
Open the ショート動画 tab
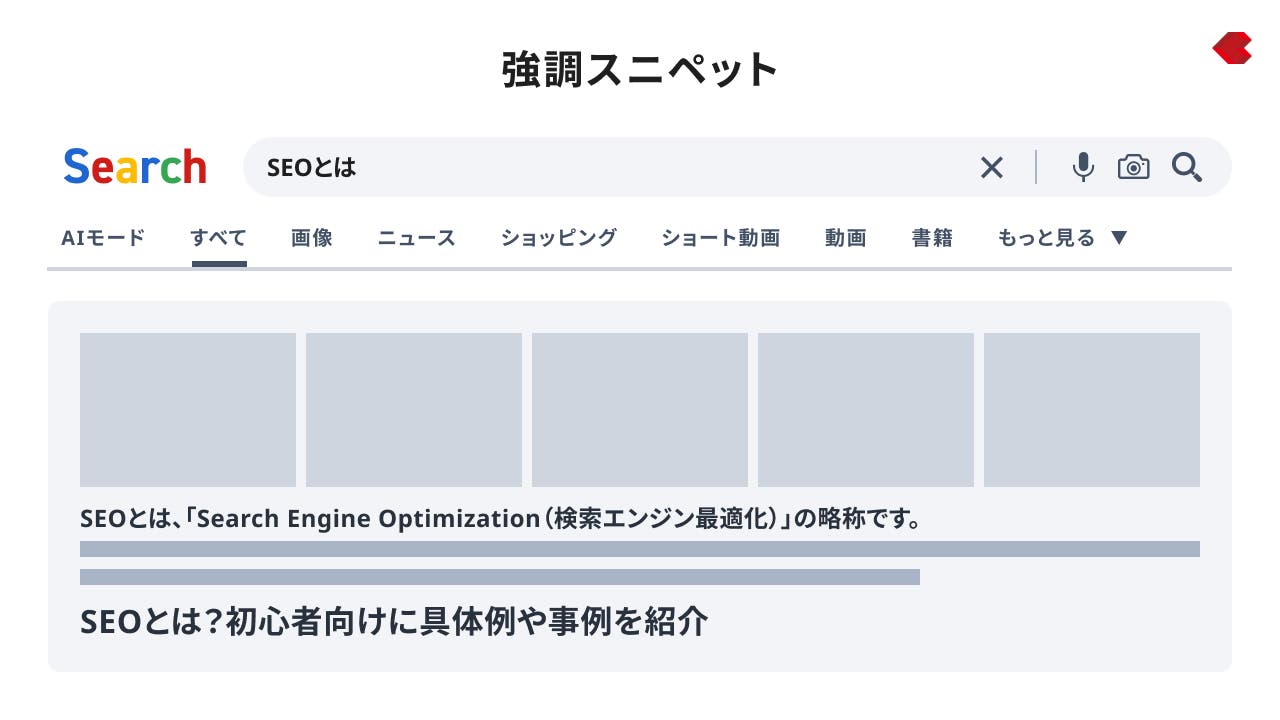[720, 238]
